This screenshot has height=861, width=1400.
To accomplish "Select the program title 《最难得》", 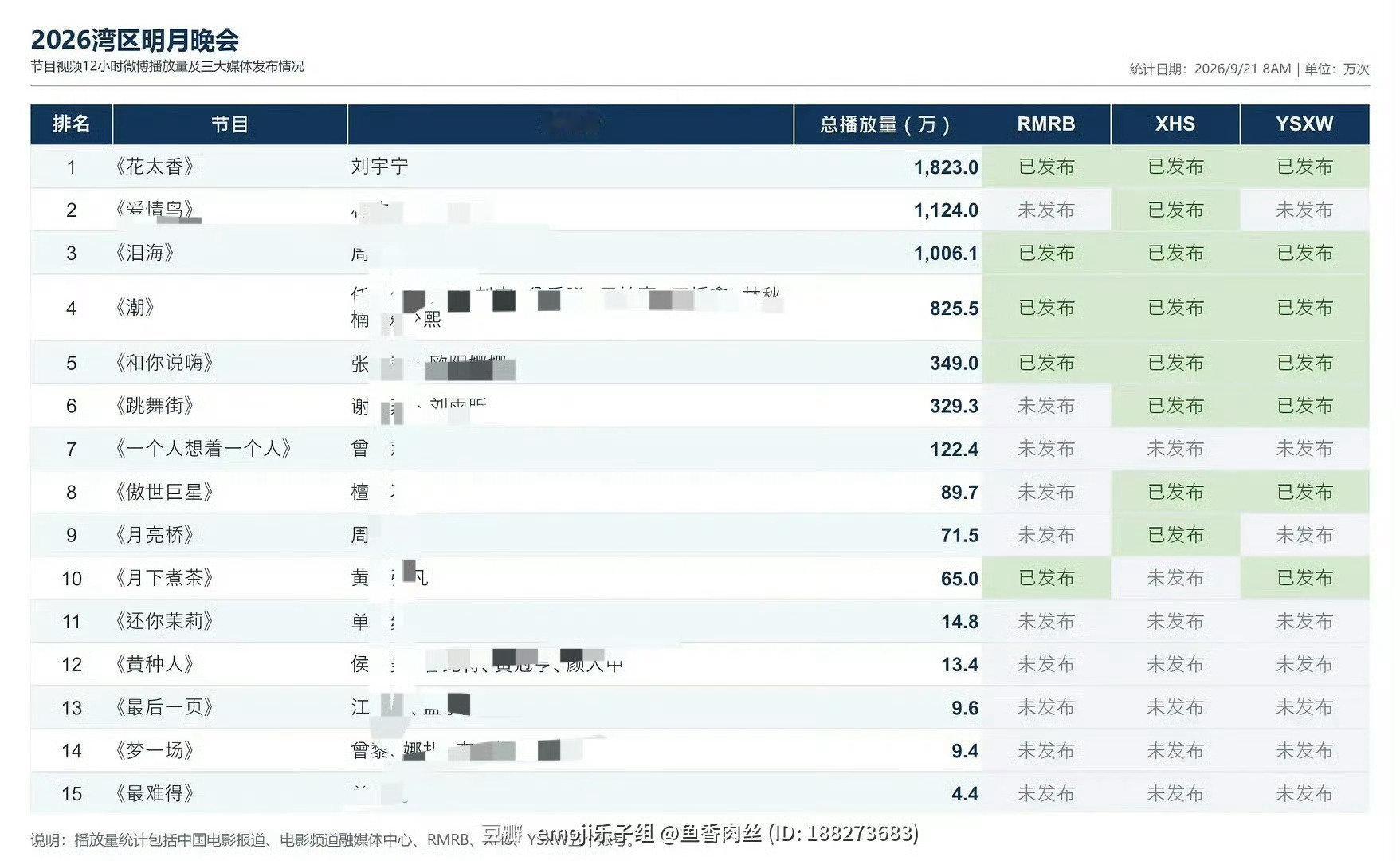I will [154, 793].
